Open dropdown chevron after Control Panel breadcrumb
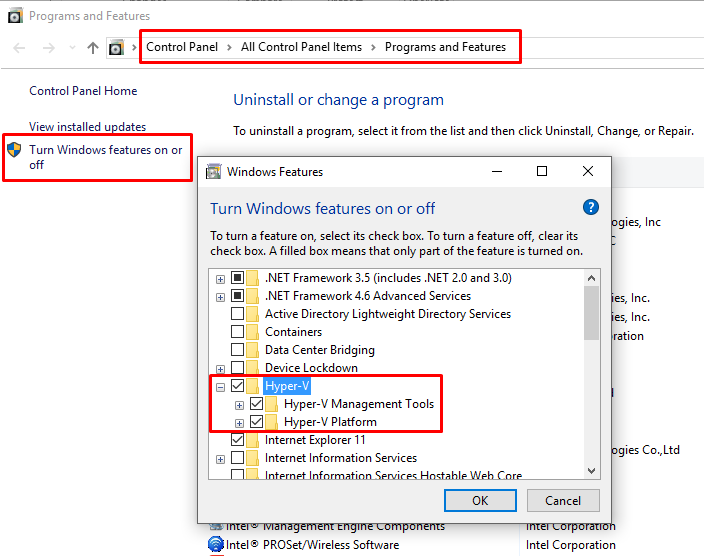Screen dimensions: 704x556 (x=229, y=48)
